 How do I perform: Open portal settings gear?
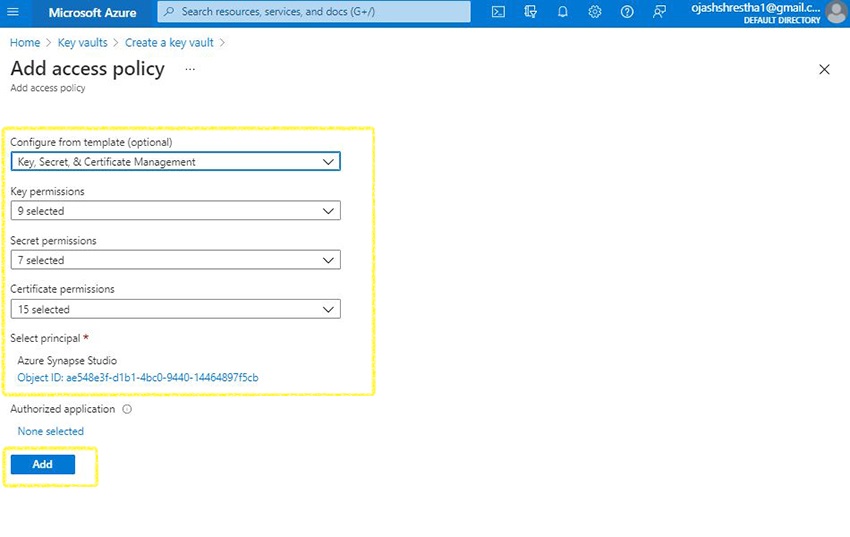(x=595, y=11)
